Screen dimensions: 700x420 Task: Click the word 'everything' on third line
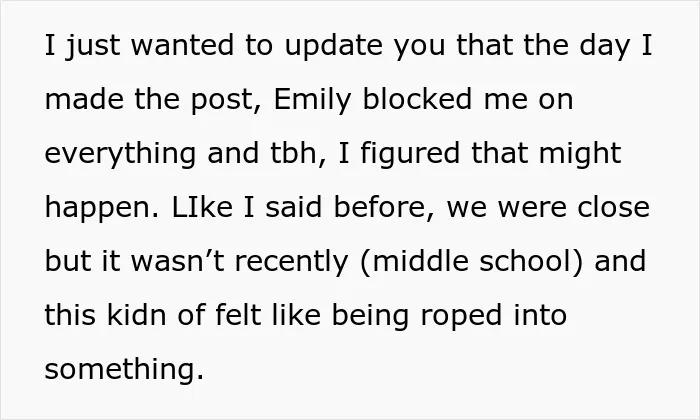[120, 154]
